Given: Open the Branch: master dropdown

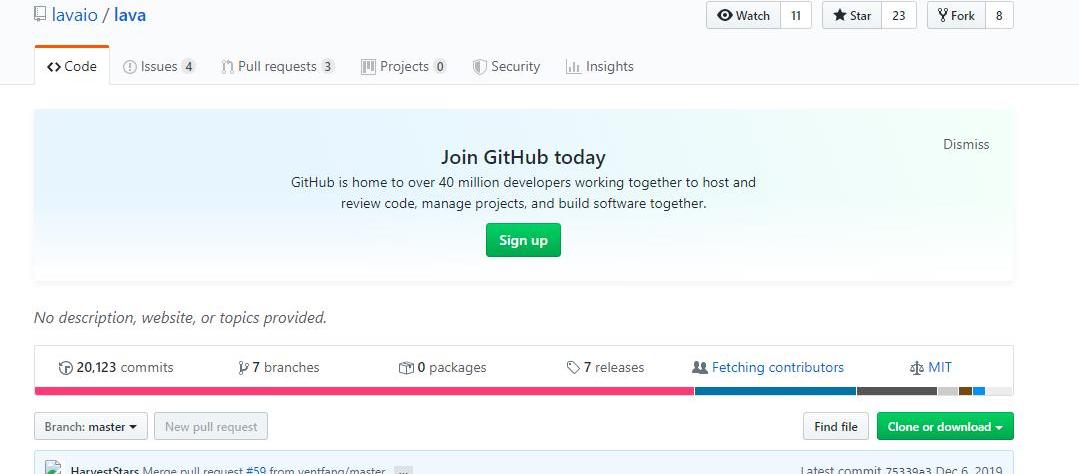Looking at the screenshot, I should (91, 427).
